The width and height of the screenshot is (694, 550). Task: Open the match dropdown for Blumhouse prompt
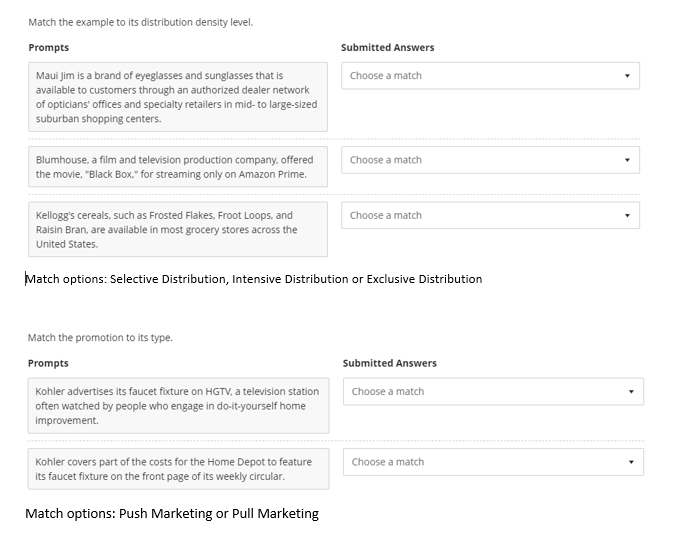[489, 160]
